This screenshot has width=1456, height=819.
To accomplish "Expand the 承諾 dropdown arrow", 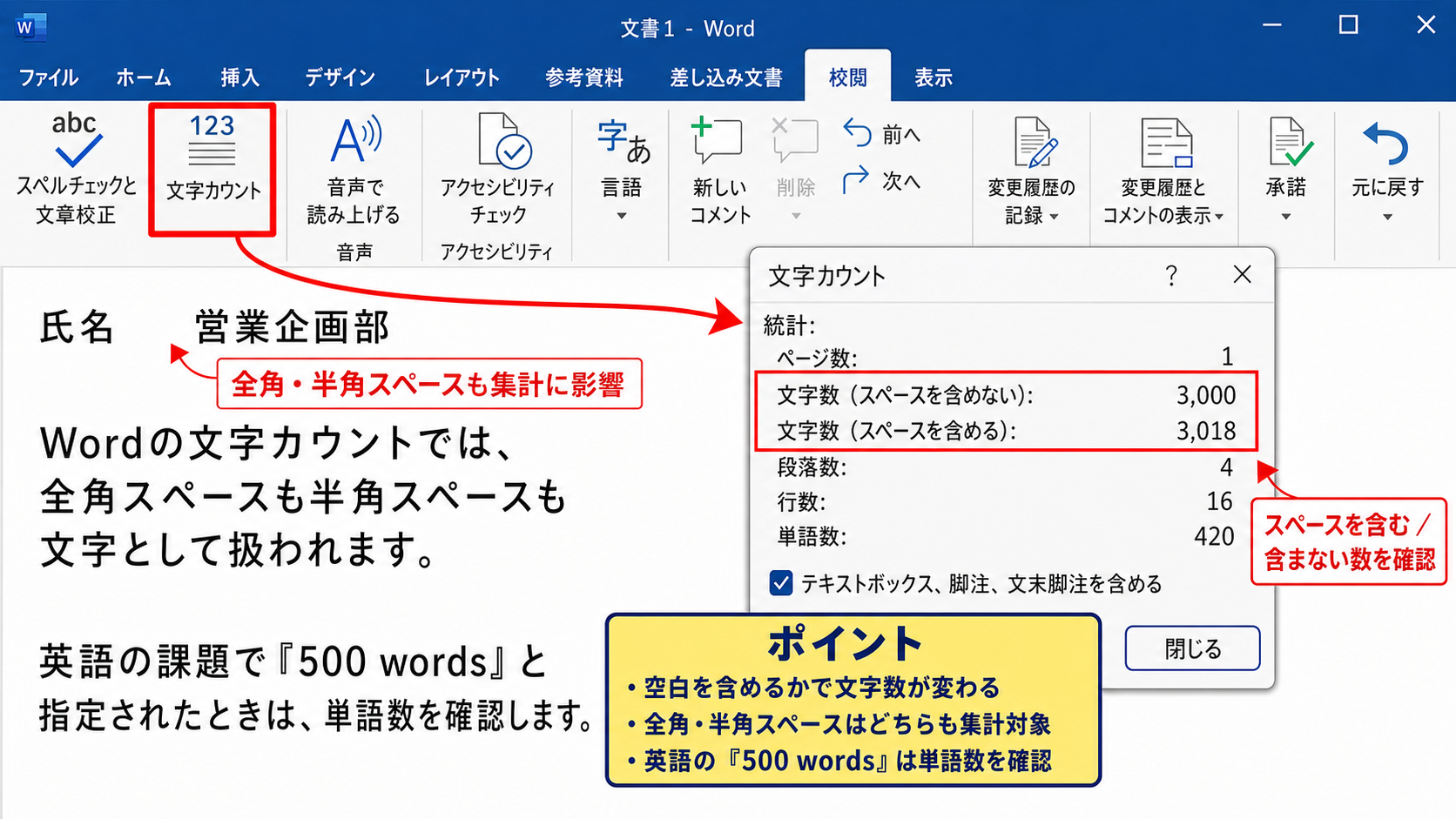I will pyautogui.click(x=1286, y=217).
